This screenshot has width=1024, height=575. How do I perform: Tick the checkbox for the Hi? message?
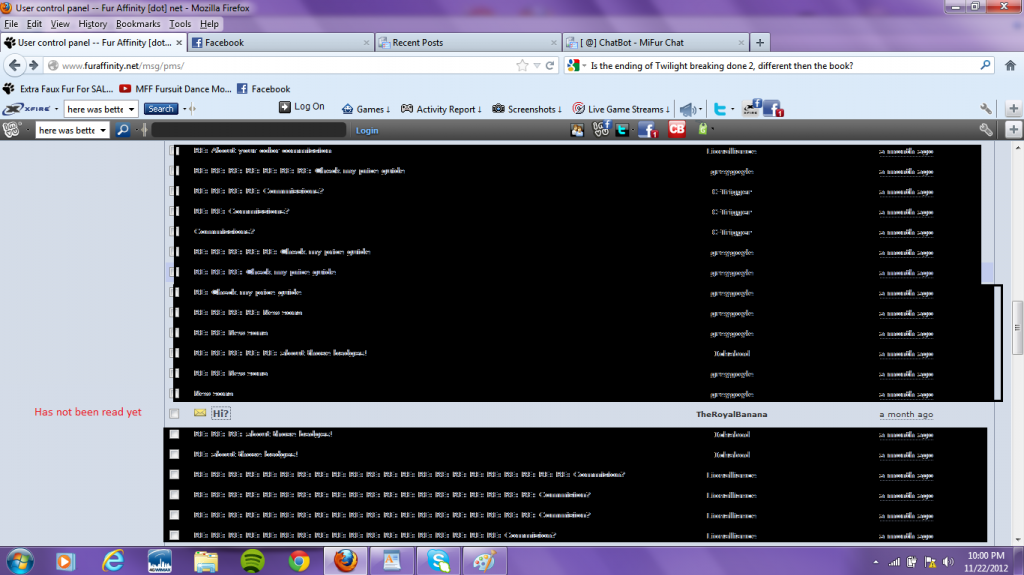tap(174, 414)
